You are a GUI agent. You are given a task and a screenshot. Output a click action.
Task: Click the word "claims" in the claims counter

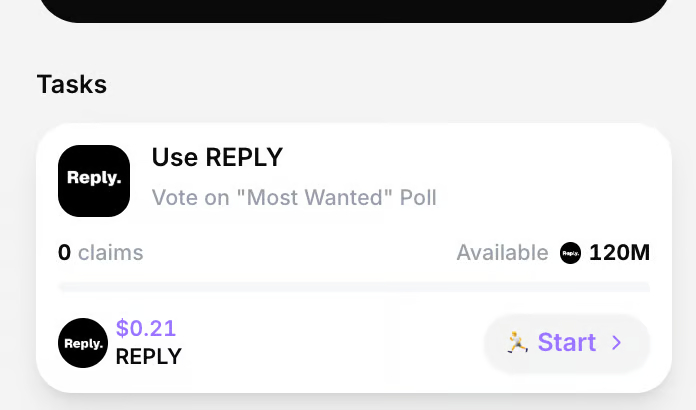110,253
